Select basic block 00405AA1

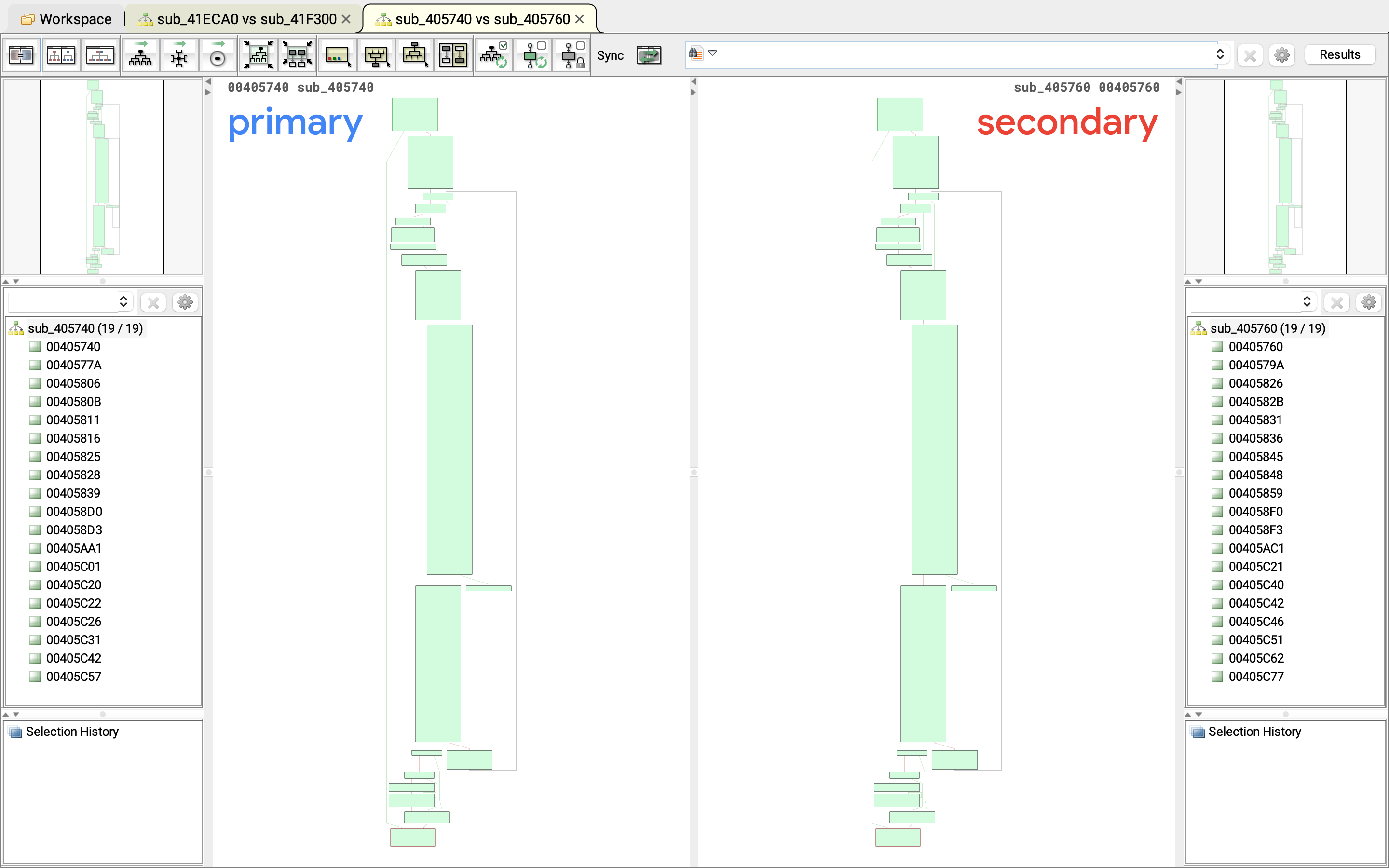click(x=74, y=548)
